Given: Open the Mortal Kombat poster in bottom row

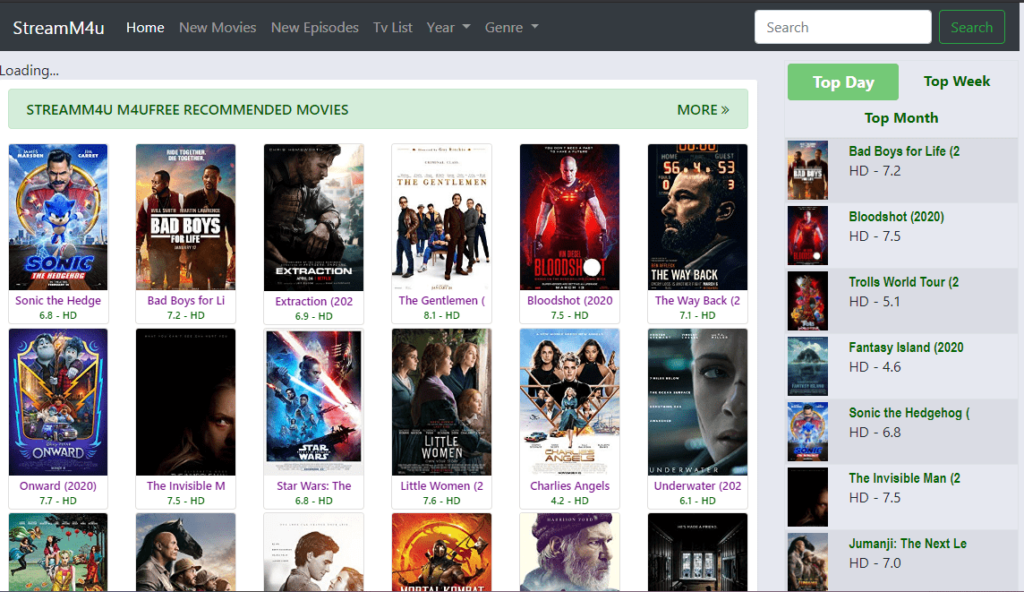Looking at the screenshot, I should 441,552.
